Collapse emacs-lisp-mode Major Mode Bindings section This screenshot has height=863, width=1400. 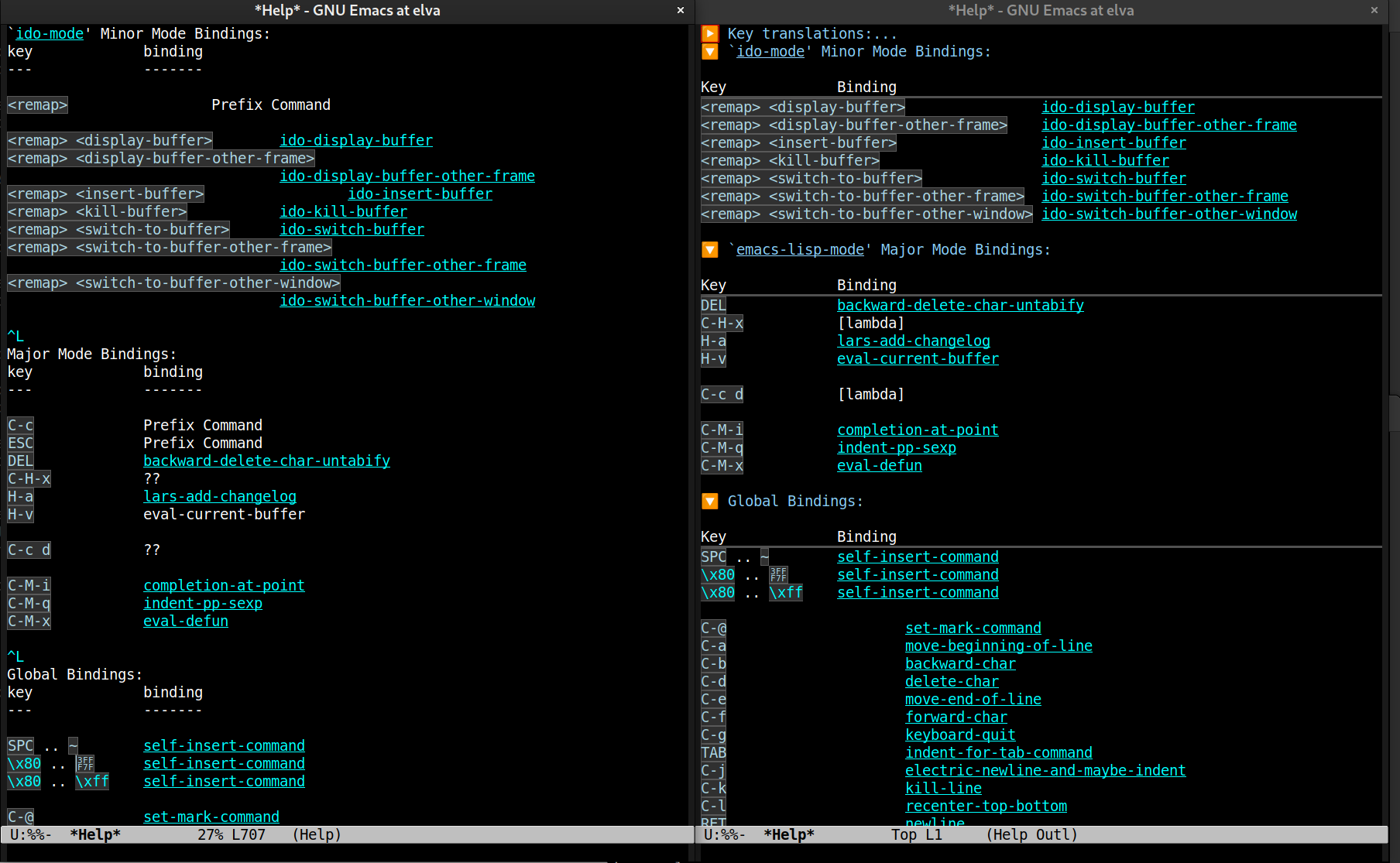point(709,249)
